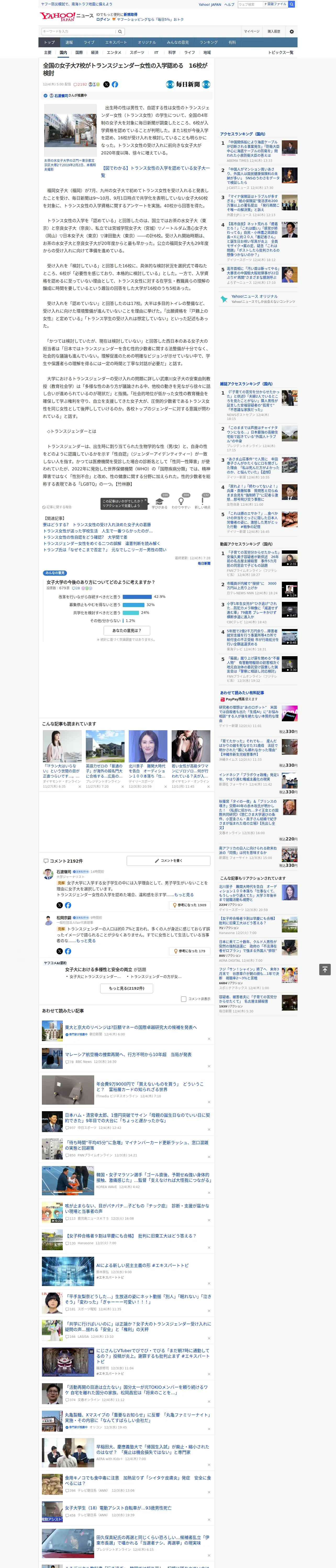The width and height of the screenshot is (336, 1568).
Task: Share 石渡嶺司's comment on Facebook
Action: [68, 905]
